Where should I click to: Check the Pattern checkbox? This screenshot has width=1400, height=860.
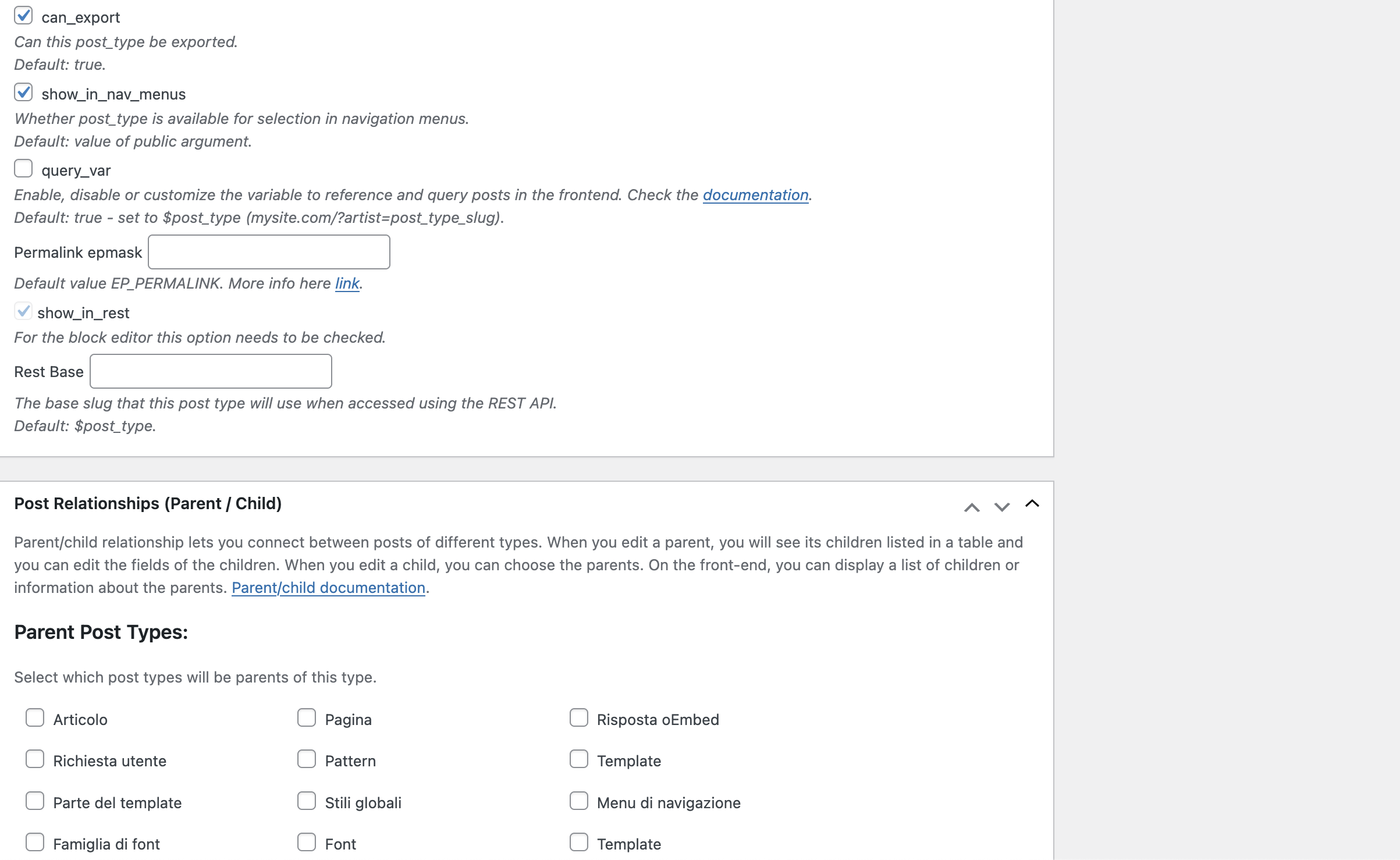click(307, 759)
